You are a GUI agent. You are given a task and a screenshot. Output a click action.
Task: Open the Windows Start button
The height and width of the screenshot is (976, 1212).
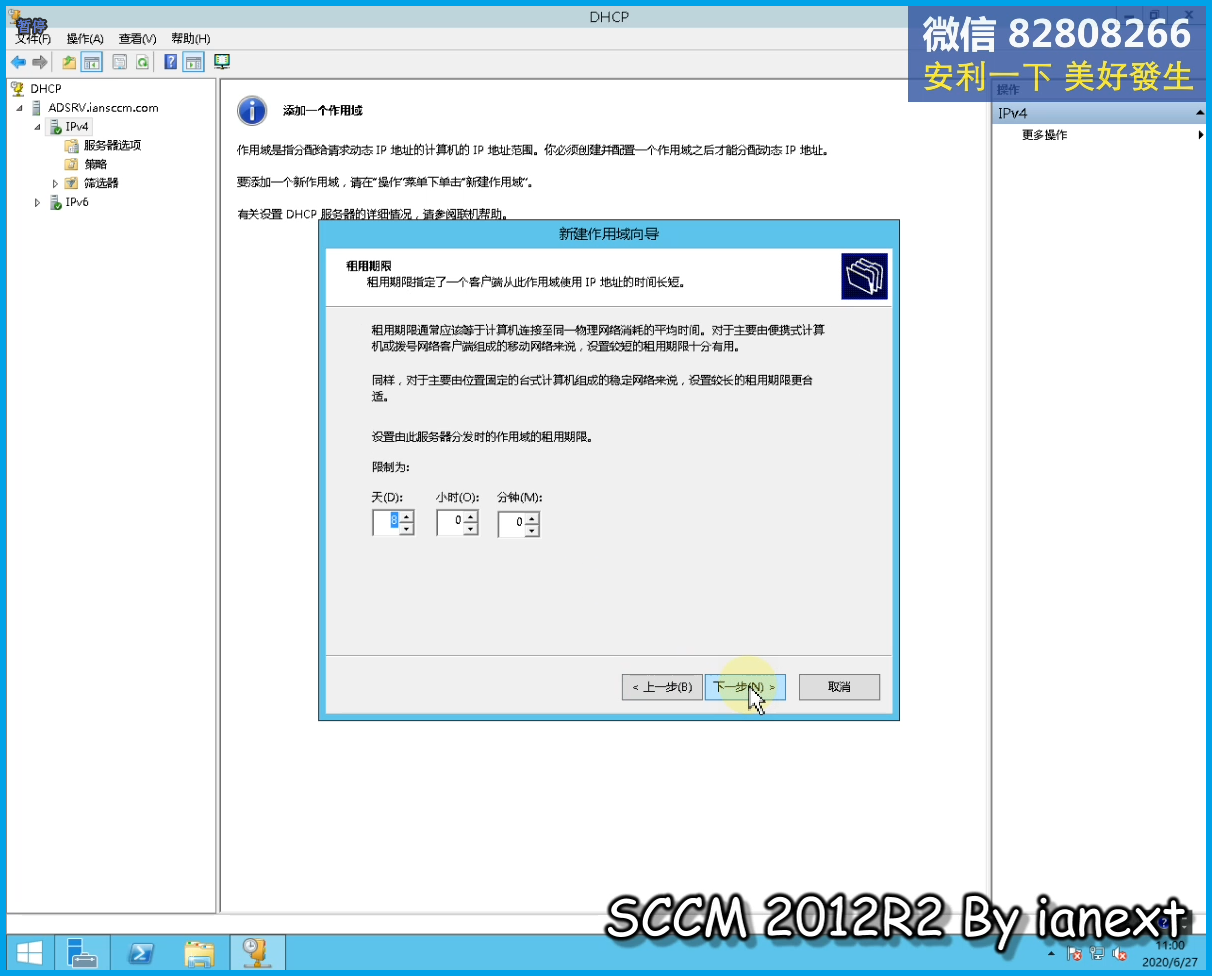click(29, 952)
